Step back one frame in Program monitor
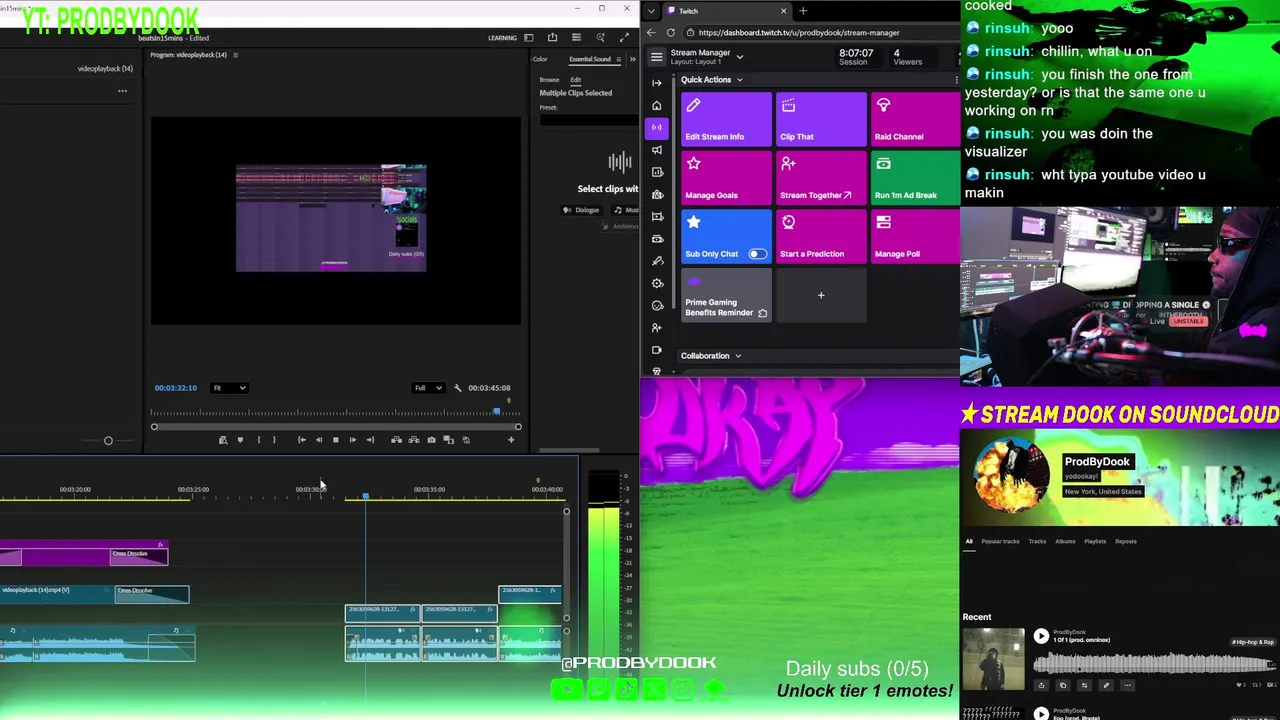 click(x=319, y=440)
